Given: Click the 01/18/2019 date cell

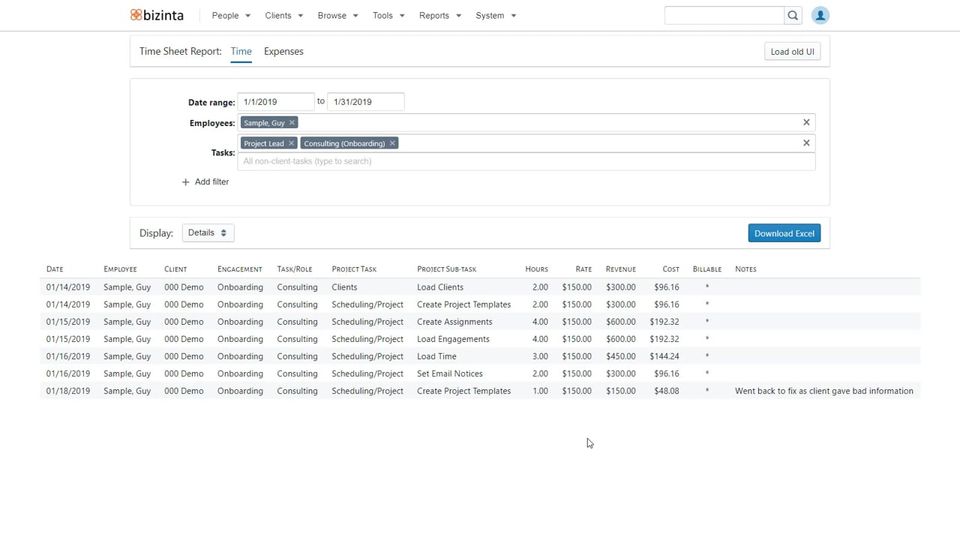Looking at the screenshot, I should pos(68,391).
